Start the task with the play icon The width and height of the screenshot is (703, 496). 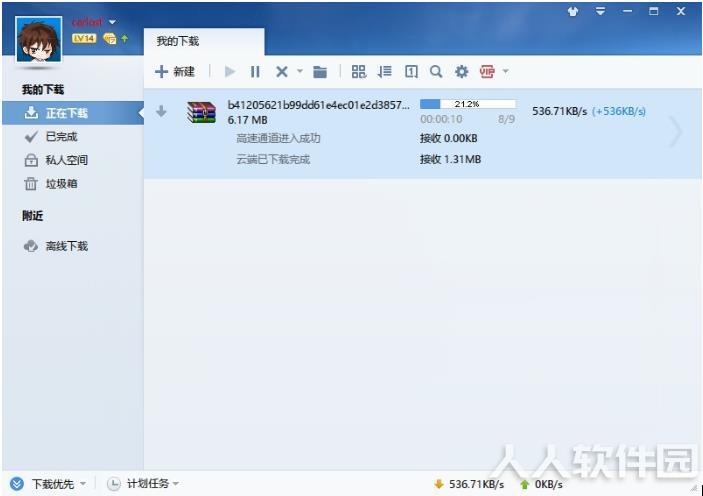[x=230, y=72]
